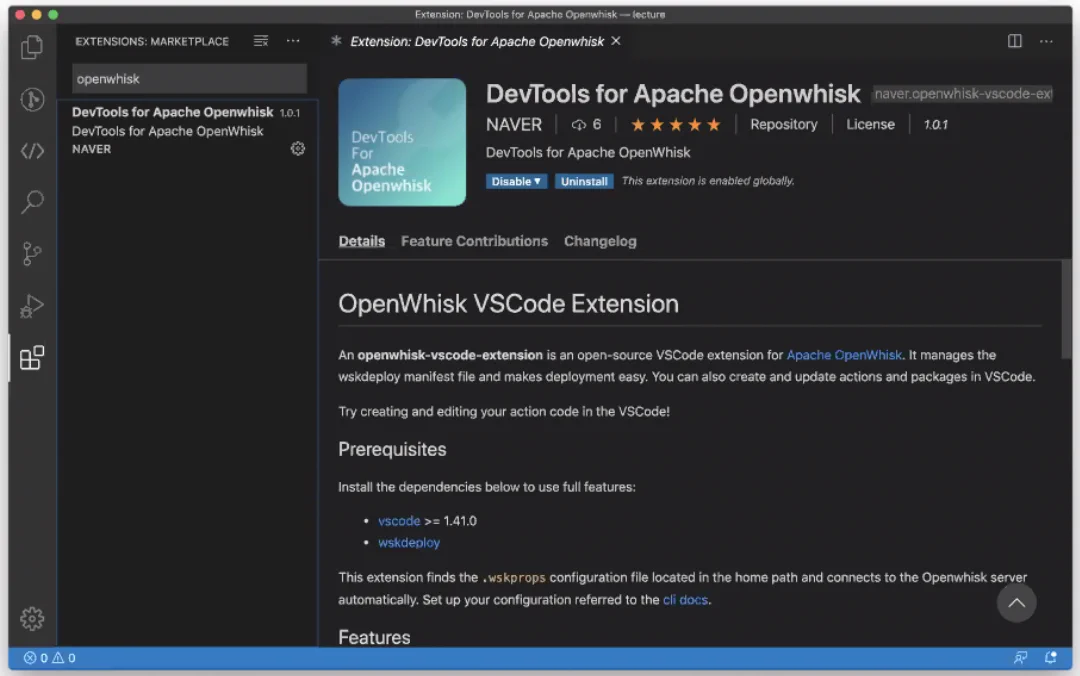The width and height of the screenshot is (1080, 676).
Task: Select the Extension: DevTools for Apache Openwhisk tab
Action: pos(477,41)
